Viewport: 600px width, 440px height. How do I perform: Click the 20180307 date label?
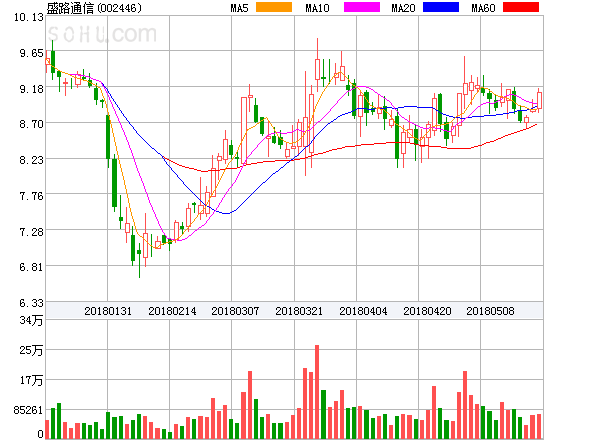click(235, 311)
